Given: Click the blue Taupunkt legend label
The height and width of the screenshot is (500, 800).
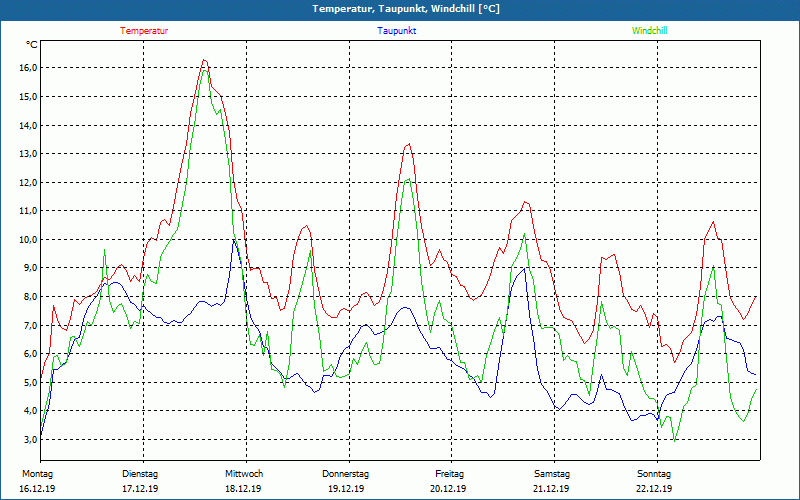Looking at the screenshot, I should tap(396, 31).
